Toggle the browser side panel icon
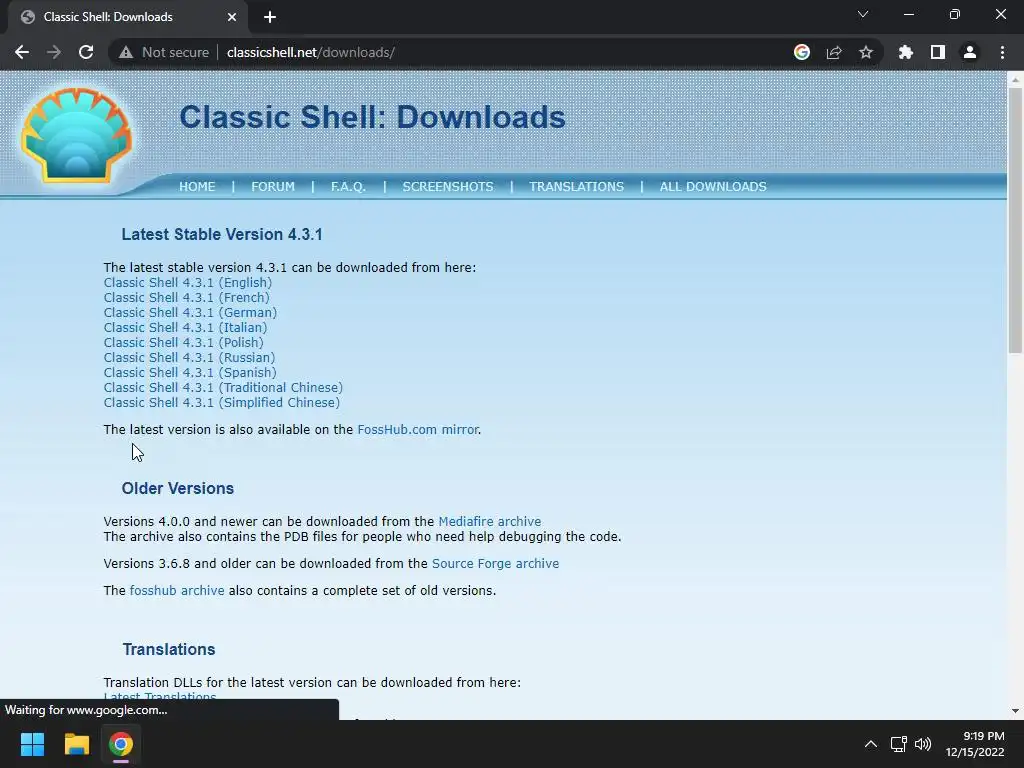 click(x=938, y=52)
